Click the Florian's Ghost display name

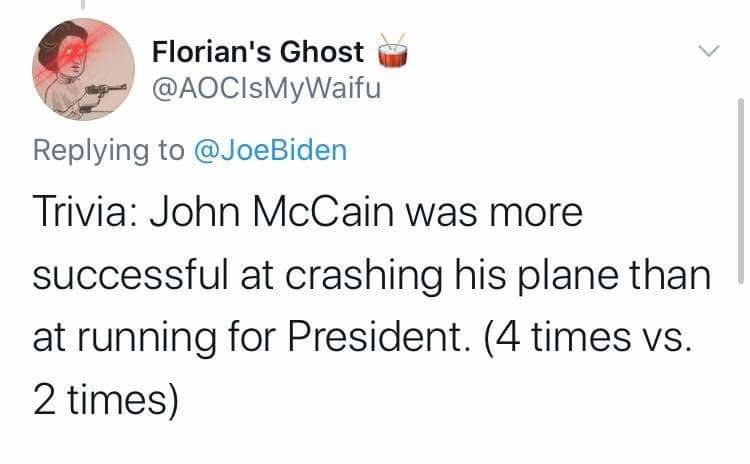[x=258, y=51]
